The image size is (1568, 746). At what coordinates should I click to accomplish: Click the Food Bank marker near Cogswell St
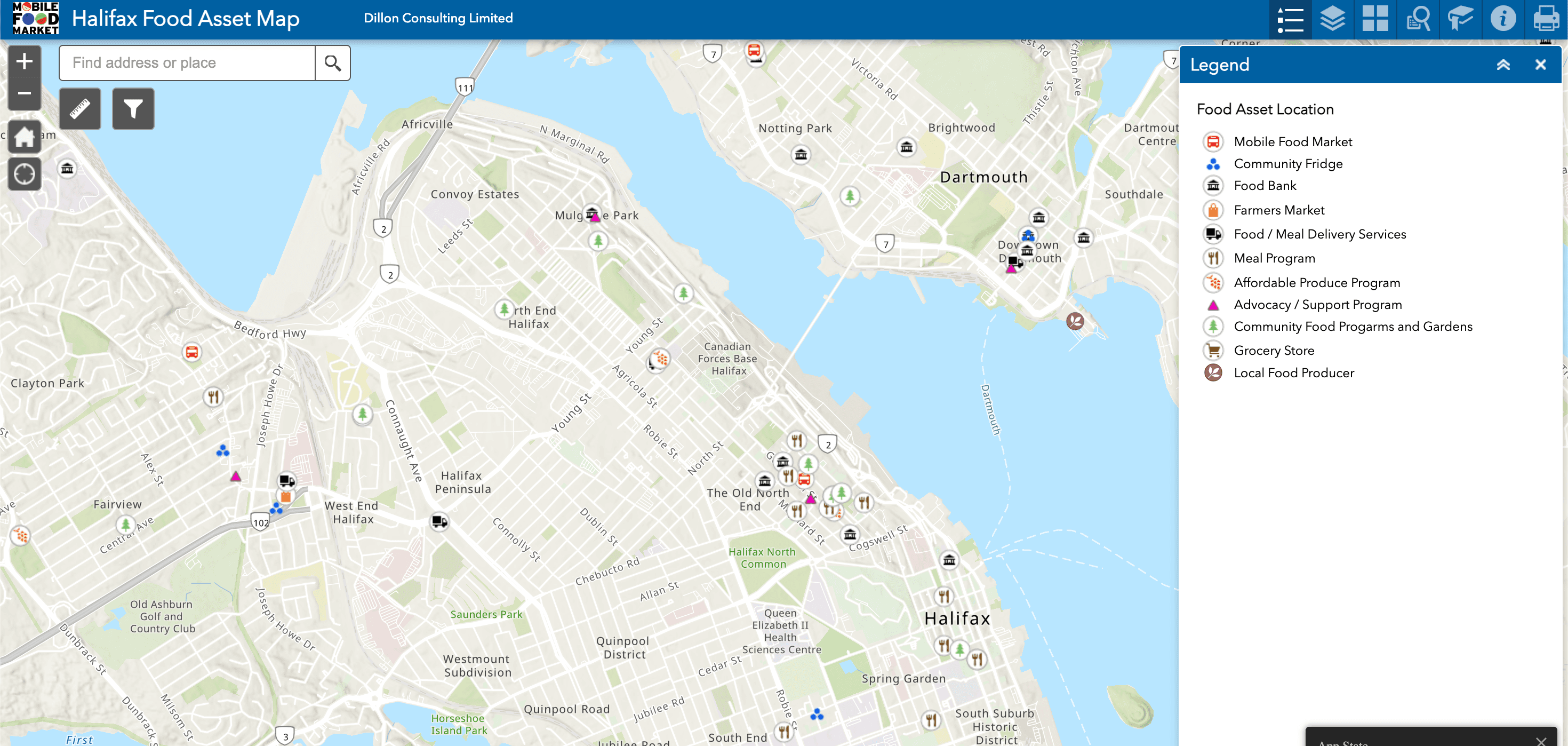tap(850, 535)
